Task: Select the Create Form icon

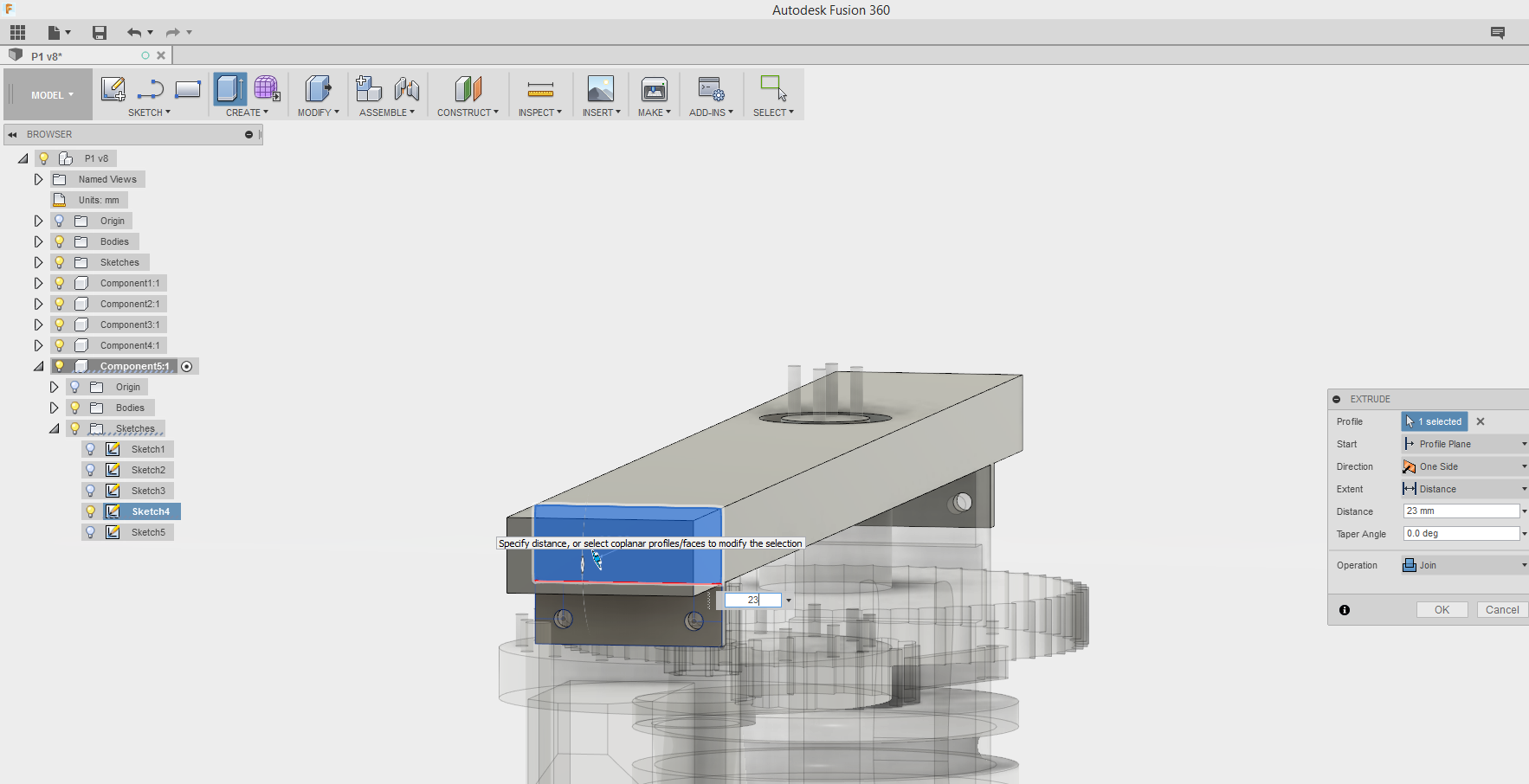Action: [267, 88]
